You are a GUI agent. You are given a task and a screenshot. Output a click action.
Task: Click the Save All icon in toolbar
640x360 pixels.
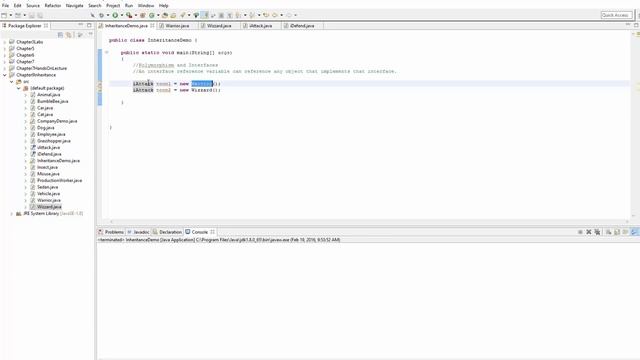coord(40,15)
